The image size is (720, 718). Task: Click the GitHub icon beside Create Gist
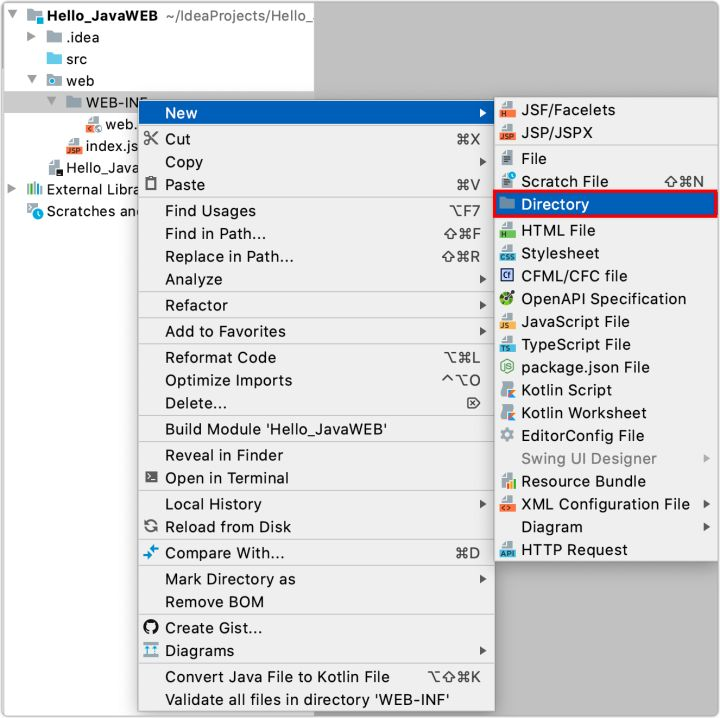[x=151, y=628]
